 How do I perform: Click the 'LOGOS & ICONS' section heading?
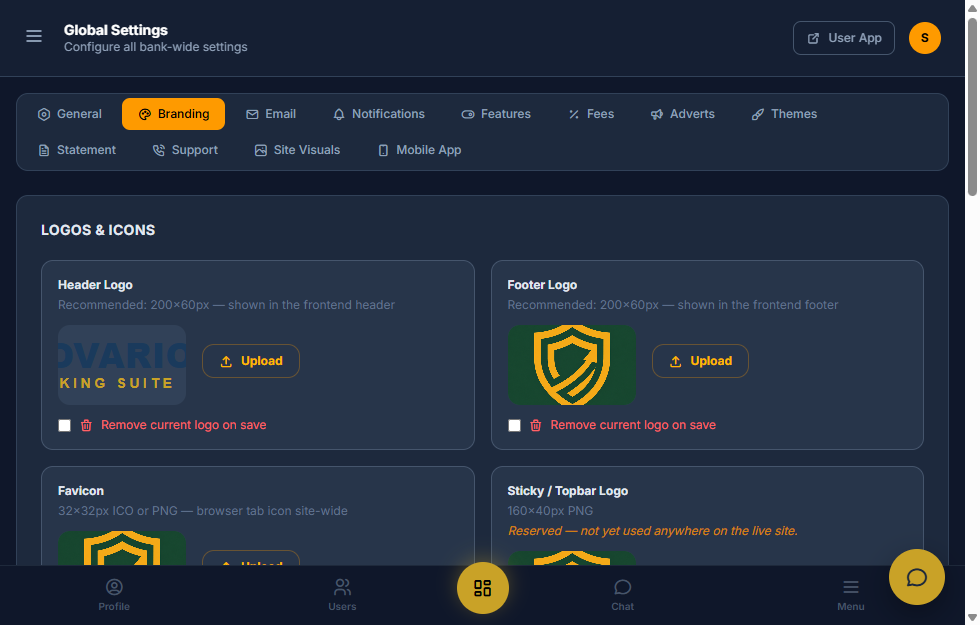(x=98, y=230)
